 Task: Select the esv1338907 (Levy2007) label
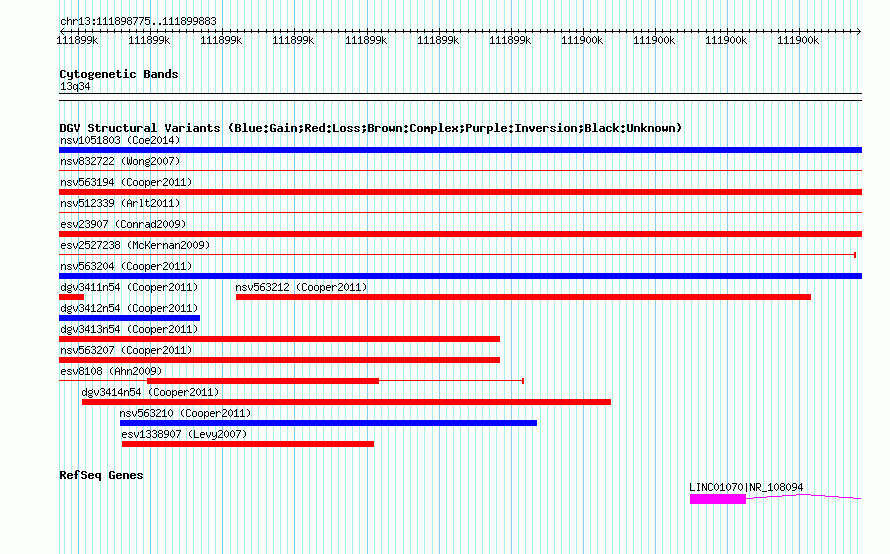pos(184,434)
